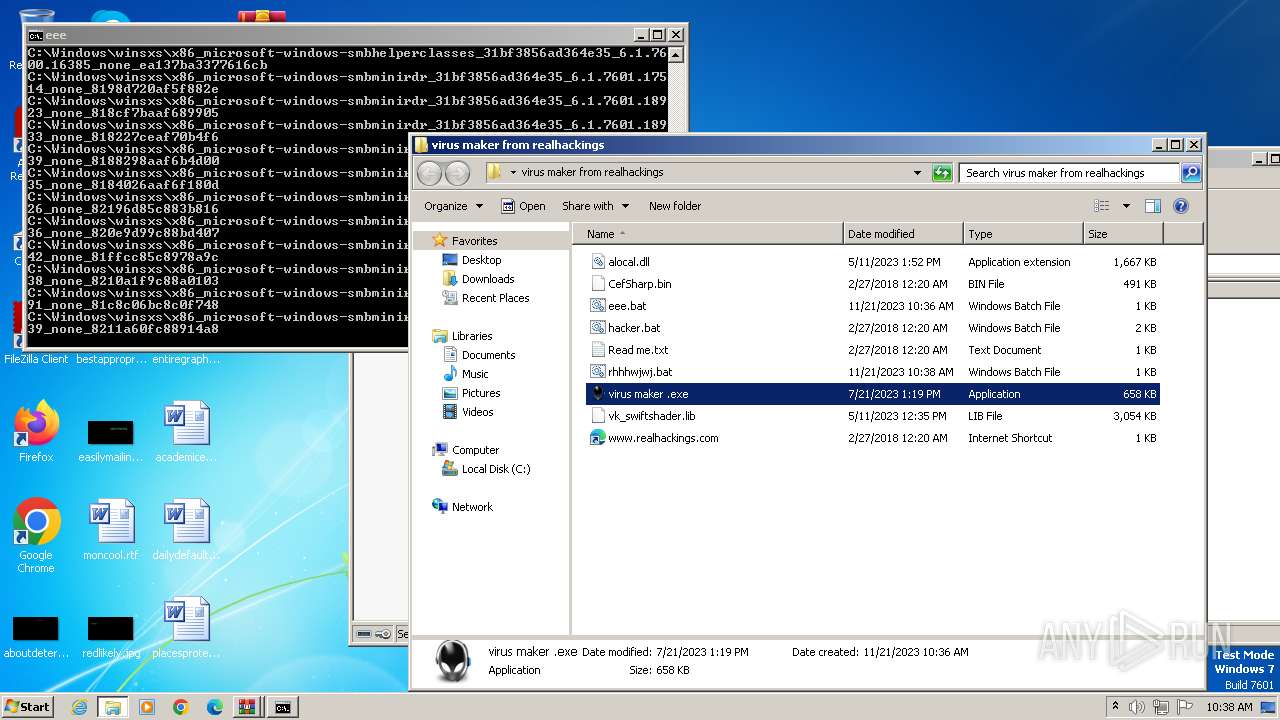The height and width of the screenshot is (720, 1280).
Task: Sort by the Size column header
Action: (1123, 234)
